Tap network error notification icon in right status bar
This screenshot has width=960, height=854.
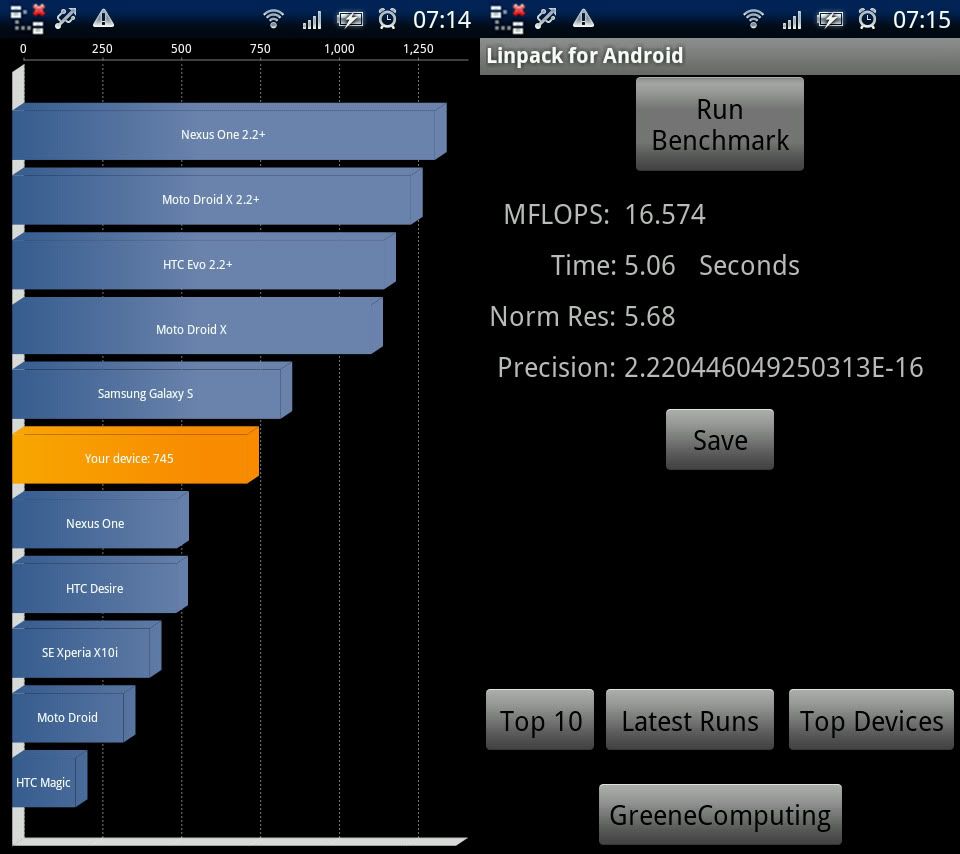(508, 18)
